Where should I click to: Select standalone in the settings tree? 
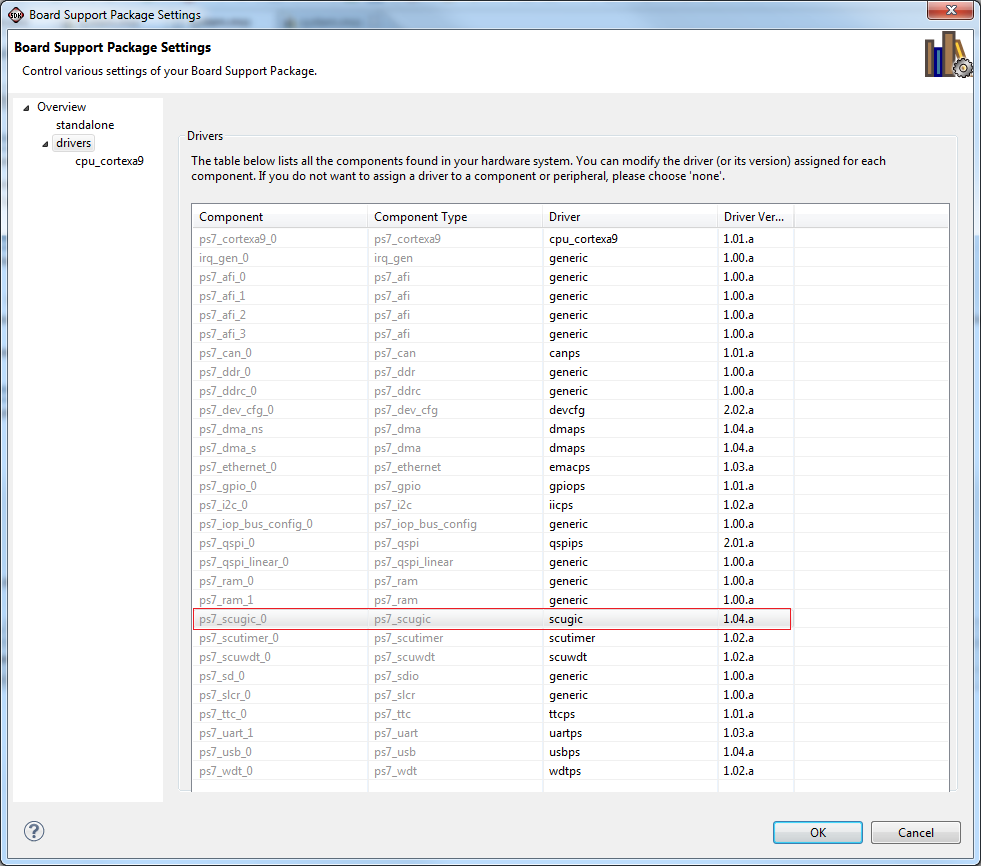85,125
